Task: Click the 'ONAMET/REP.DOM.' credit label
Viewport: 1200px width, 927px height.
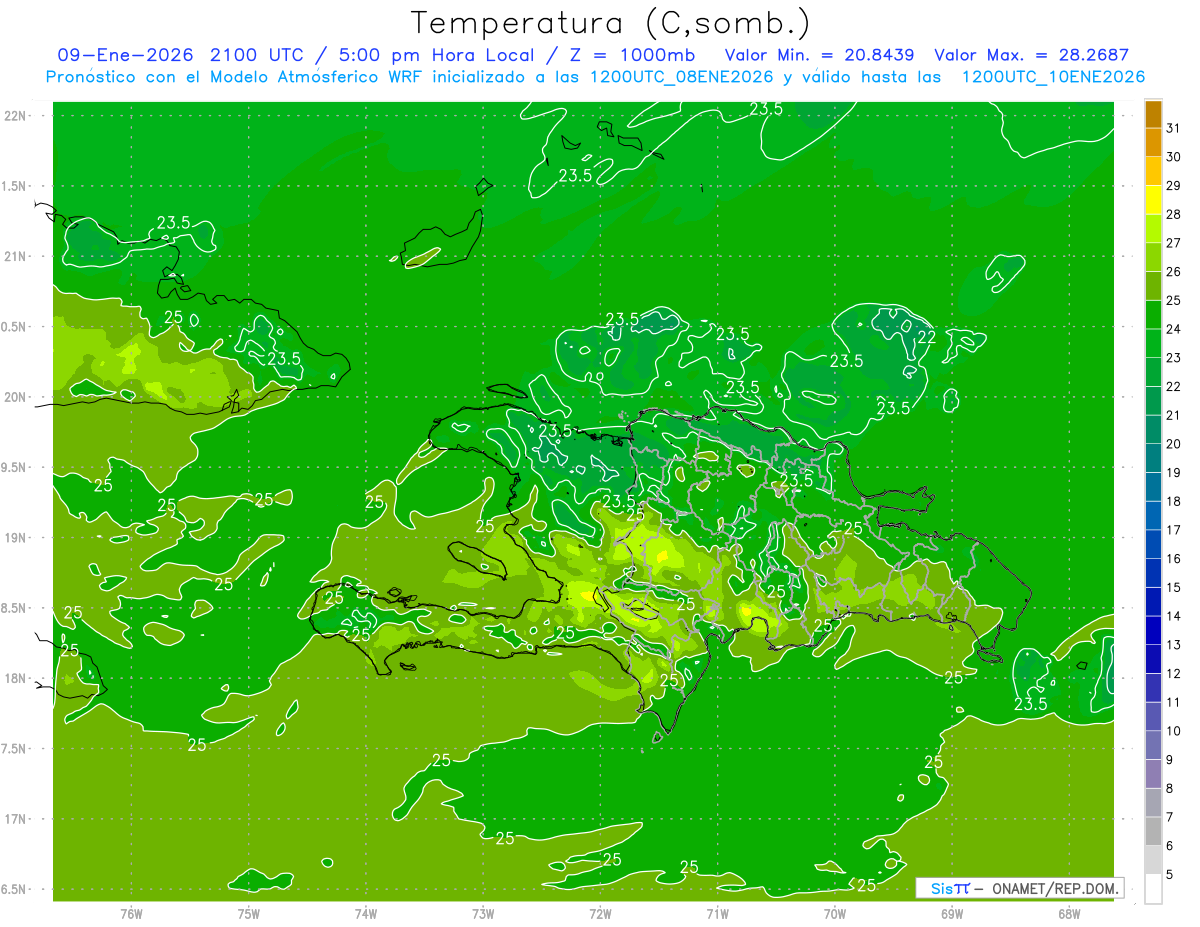Action: (1055, 888)
